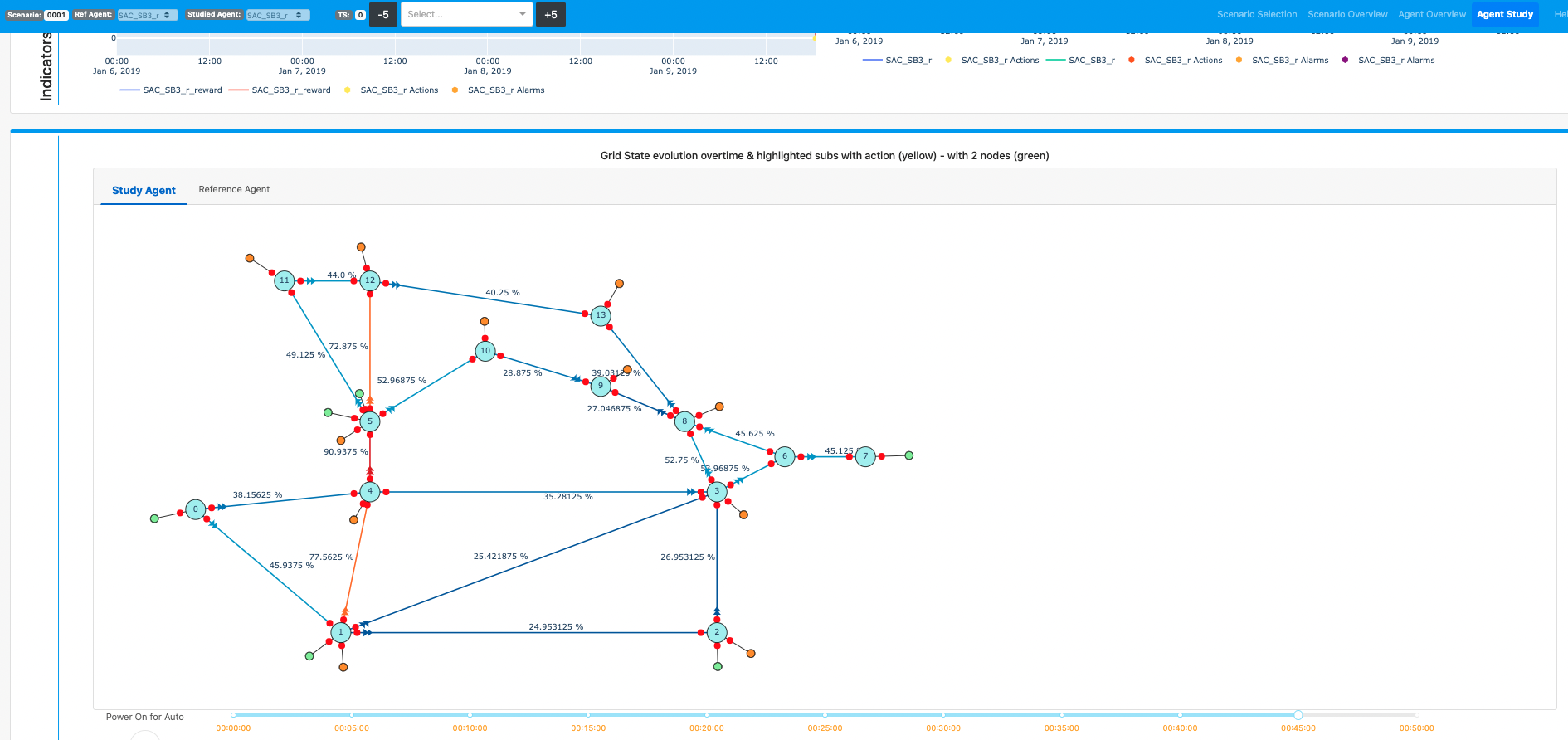This screenshot has width=1568, height=740.
Task: Select substation node 11 in the grid graph
Action: tap(285, 280)
